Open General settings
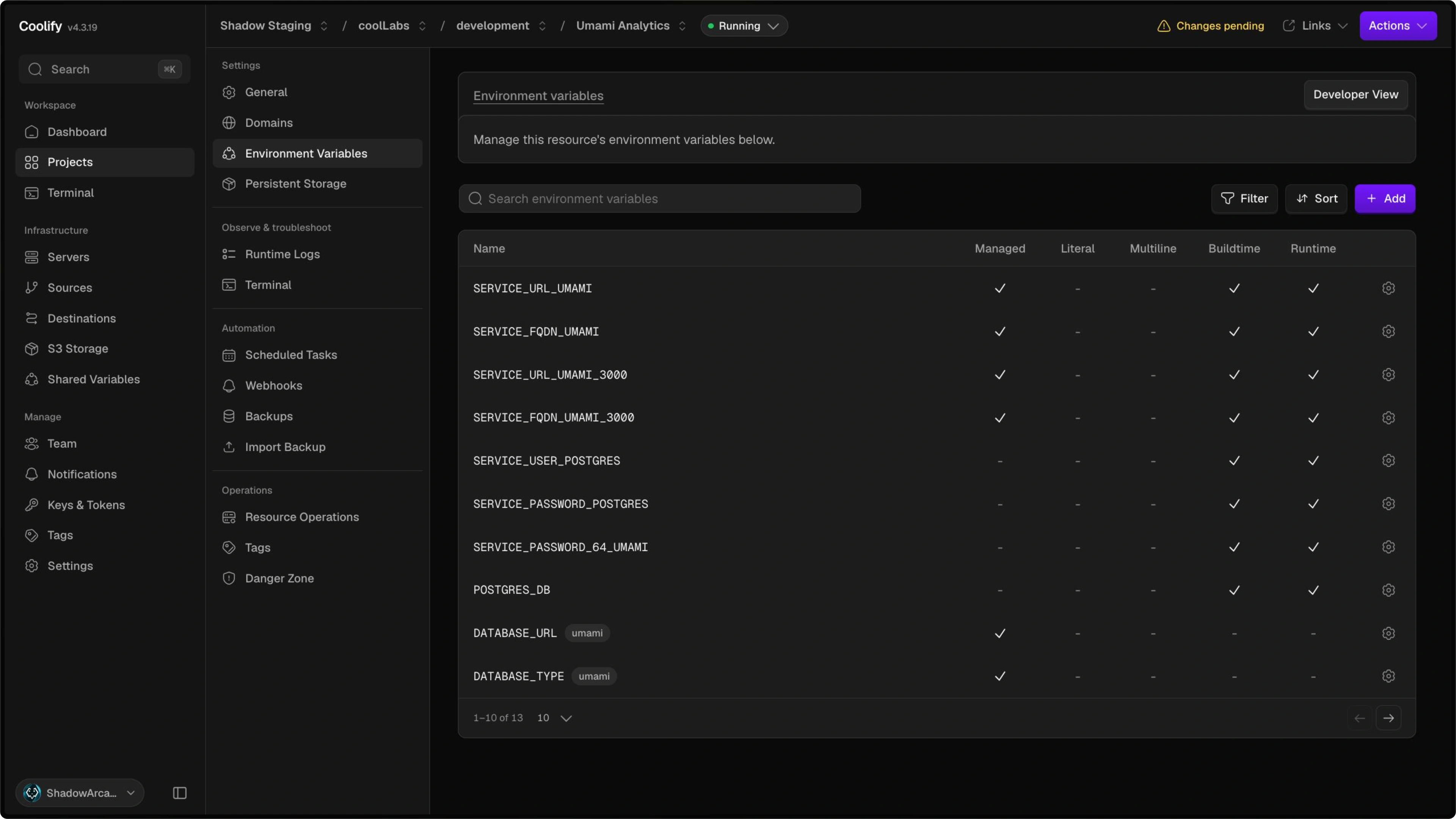 coord(317,92)
